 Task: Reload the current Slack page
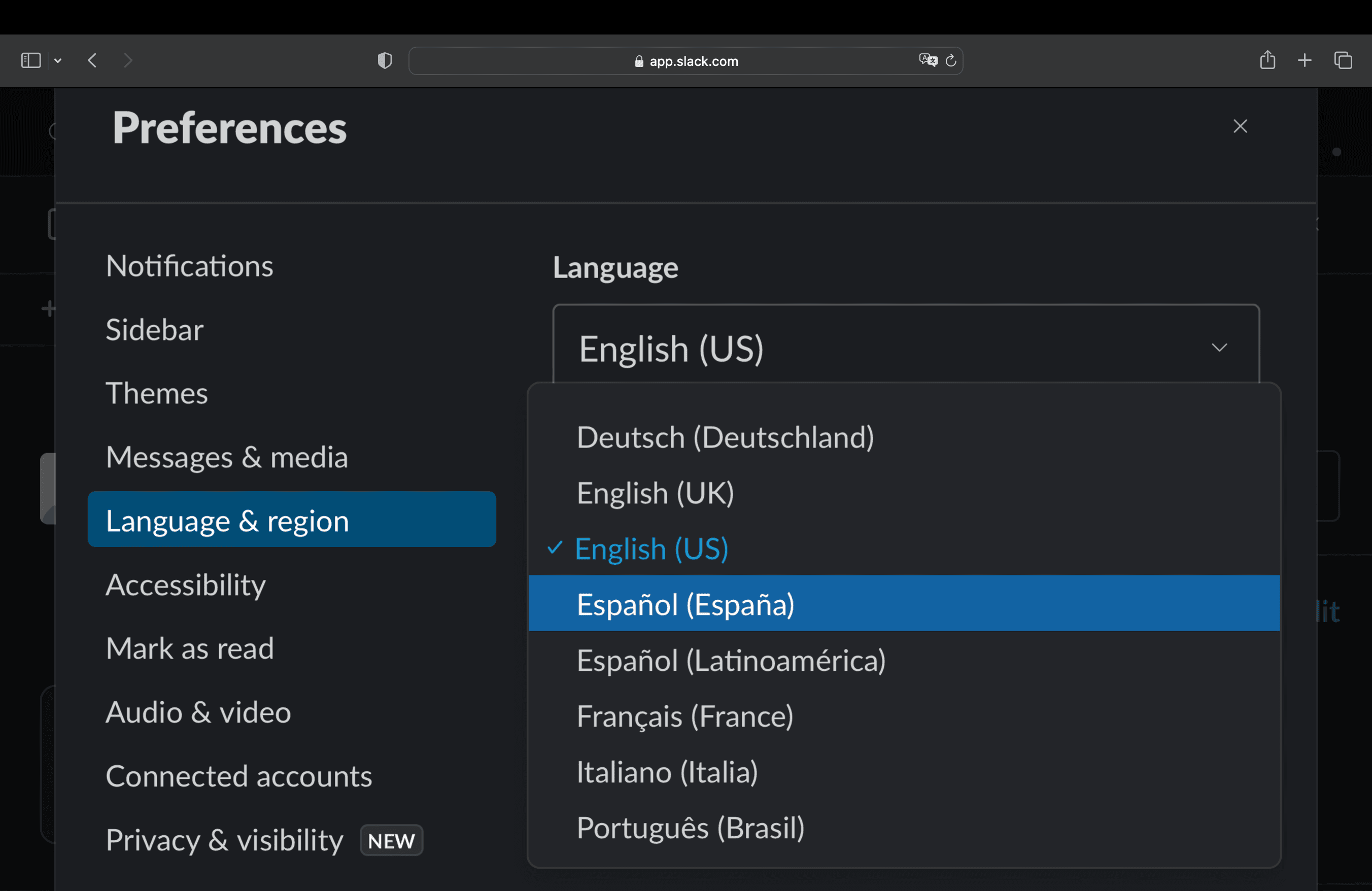point(951,60)
